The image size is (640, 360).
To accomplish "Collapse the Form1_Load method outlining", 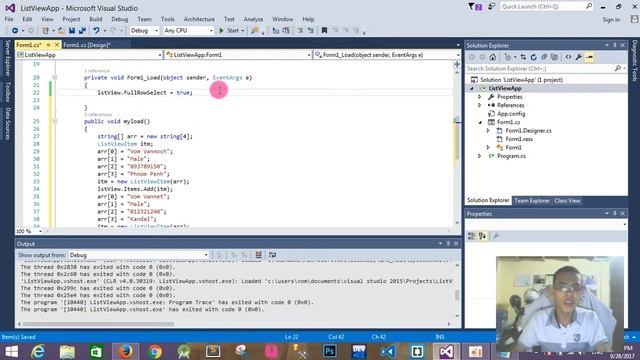I will point(55,78).
